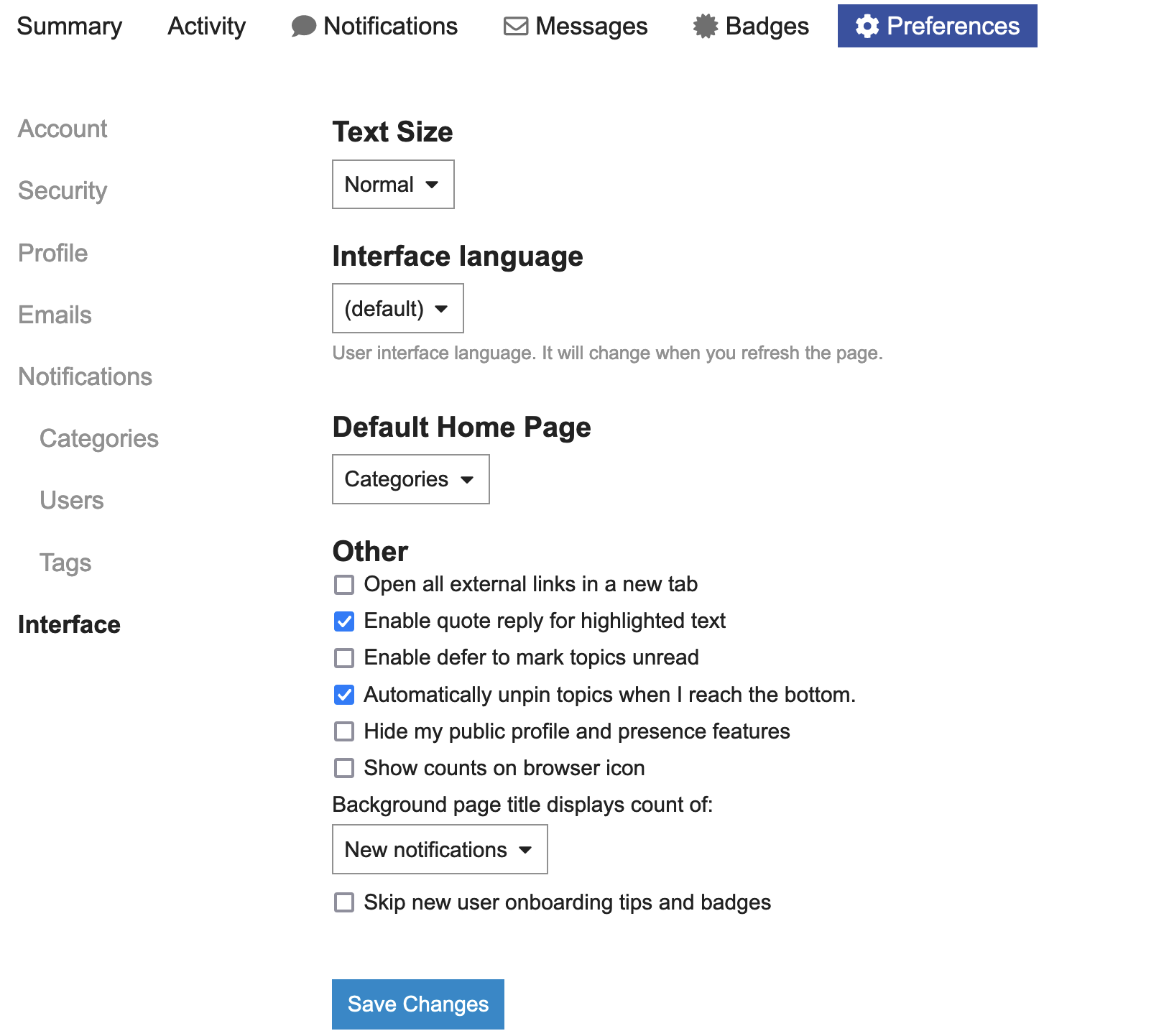Uncheck Enable quote reply for highlighted text
Screen dimensions: 1164x1036
pos(344,621)
